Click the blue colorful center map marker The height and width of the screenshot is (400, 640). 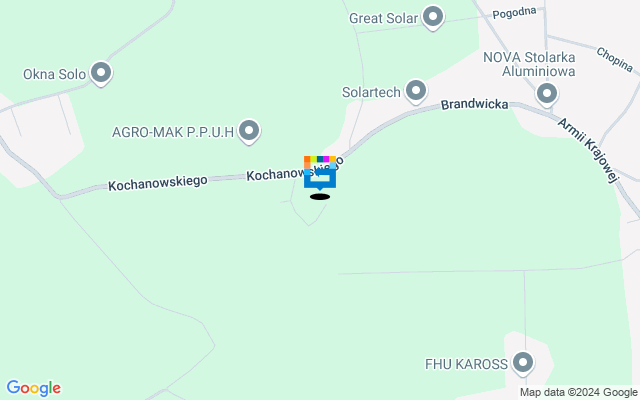coord(320,173)
